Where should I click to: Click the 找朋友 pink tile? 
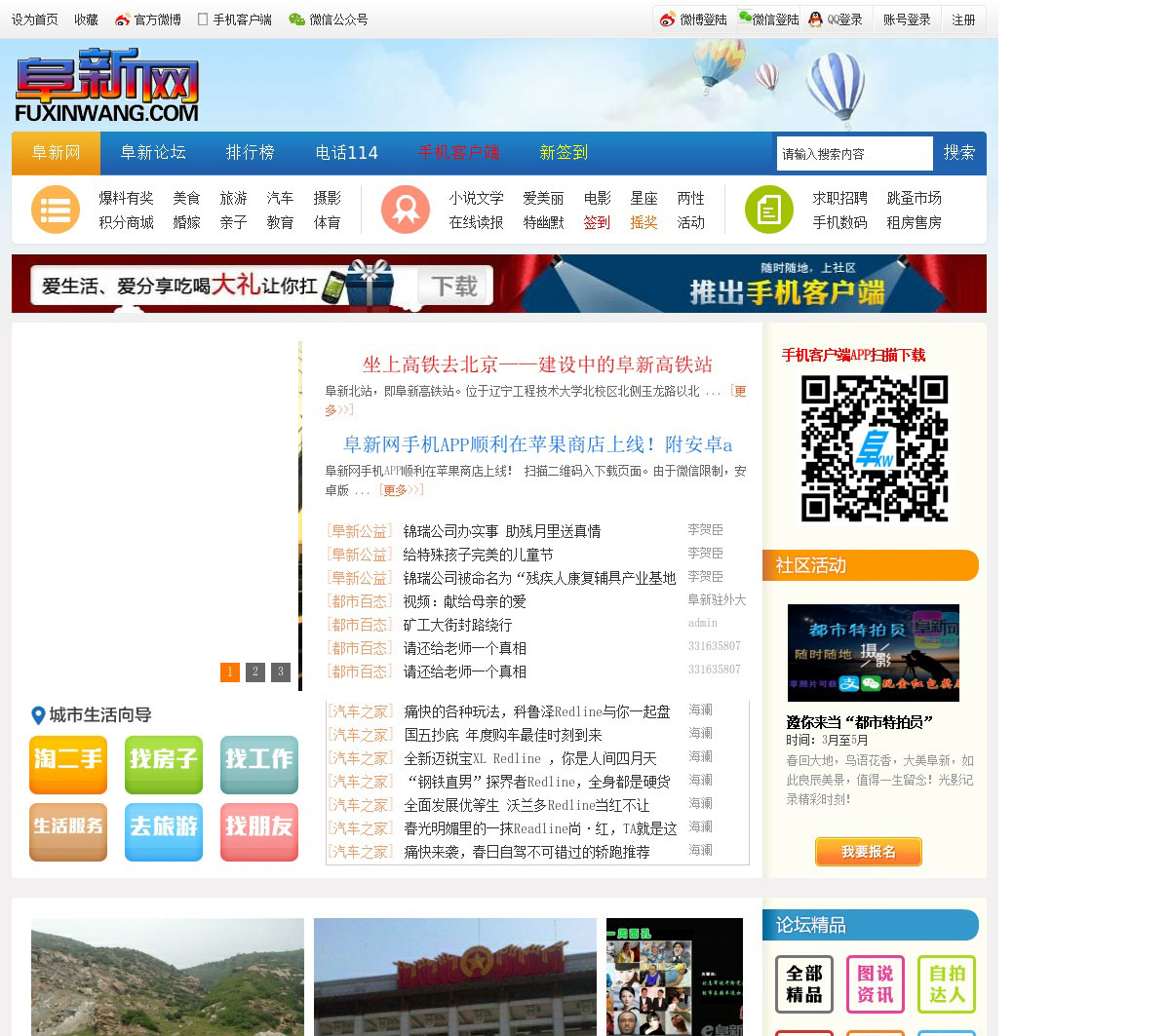[259, 832]
